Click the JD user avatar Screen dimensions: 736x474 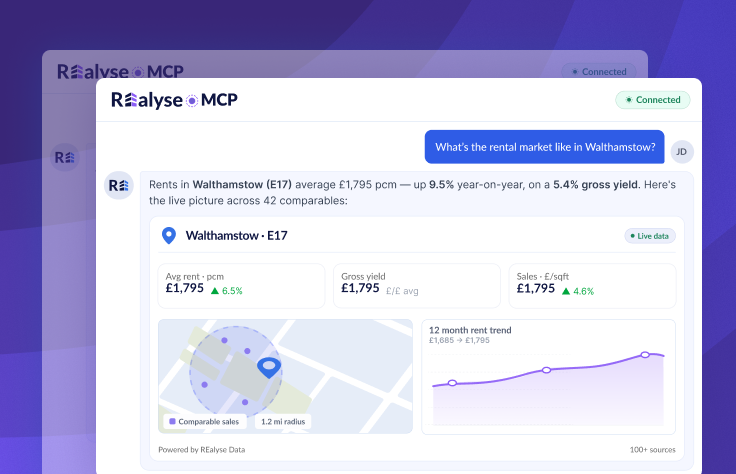point(682,152)
